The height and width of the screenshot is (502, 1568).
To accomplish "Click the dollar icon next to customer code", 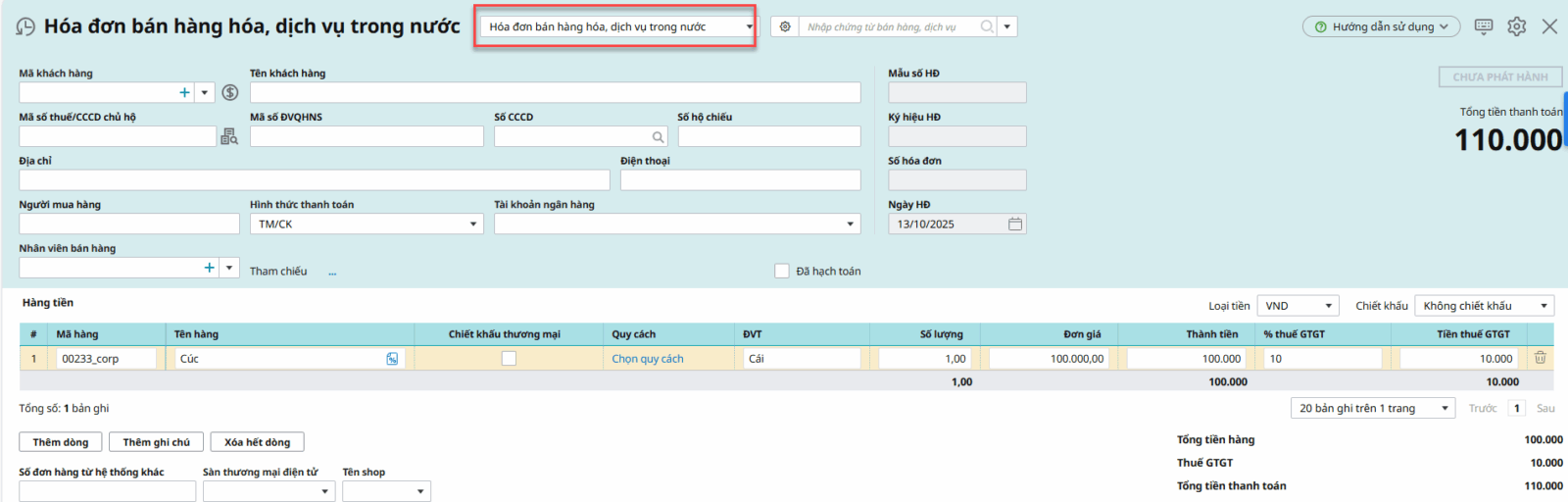I will point(230,92).
